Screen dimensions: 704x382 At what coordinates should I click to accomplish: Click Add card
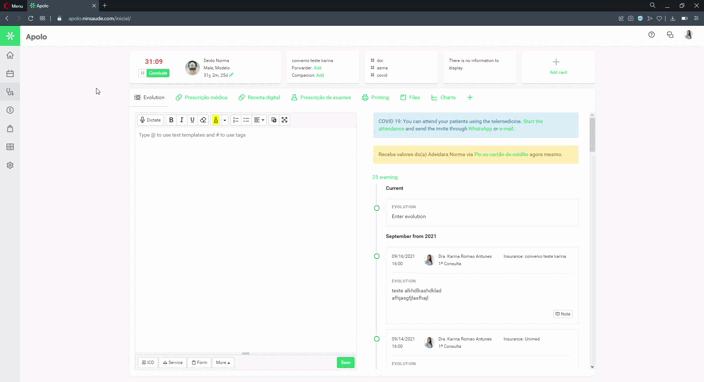click(558, 66)
